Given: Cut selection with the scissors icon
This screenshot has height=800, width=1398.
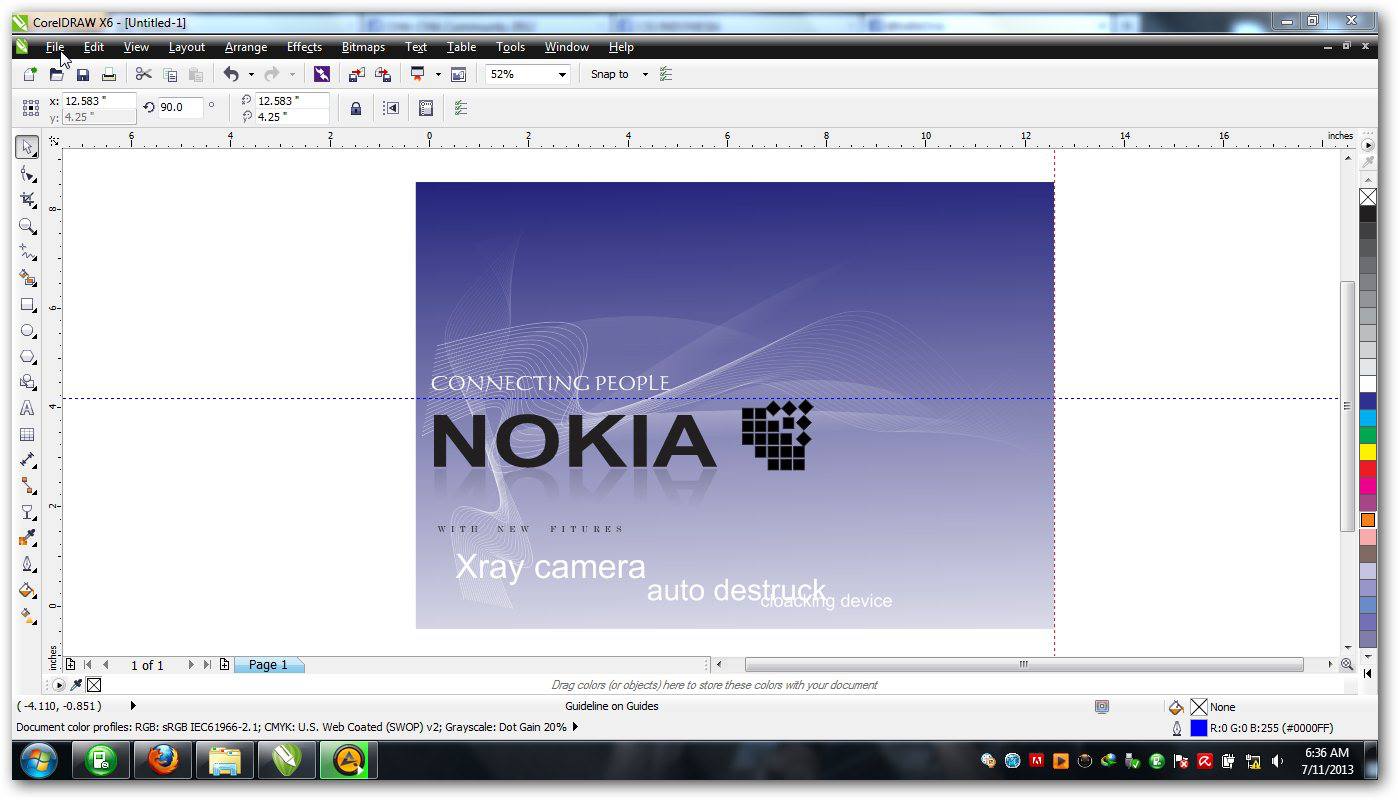Looking at the screenshot, I should click(x=143, y=74).
